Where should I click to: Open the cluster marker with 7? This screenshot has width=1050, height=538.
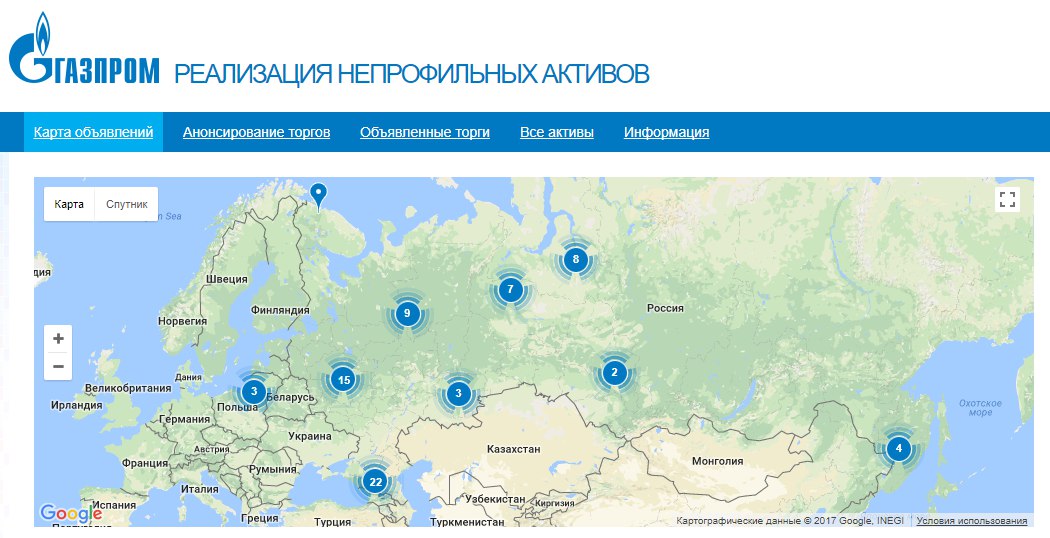pyautogui.click(x=510, y=289)
